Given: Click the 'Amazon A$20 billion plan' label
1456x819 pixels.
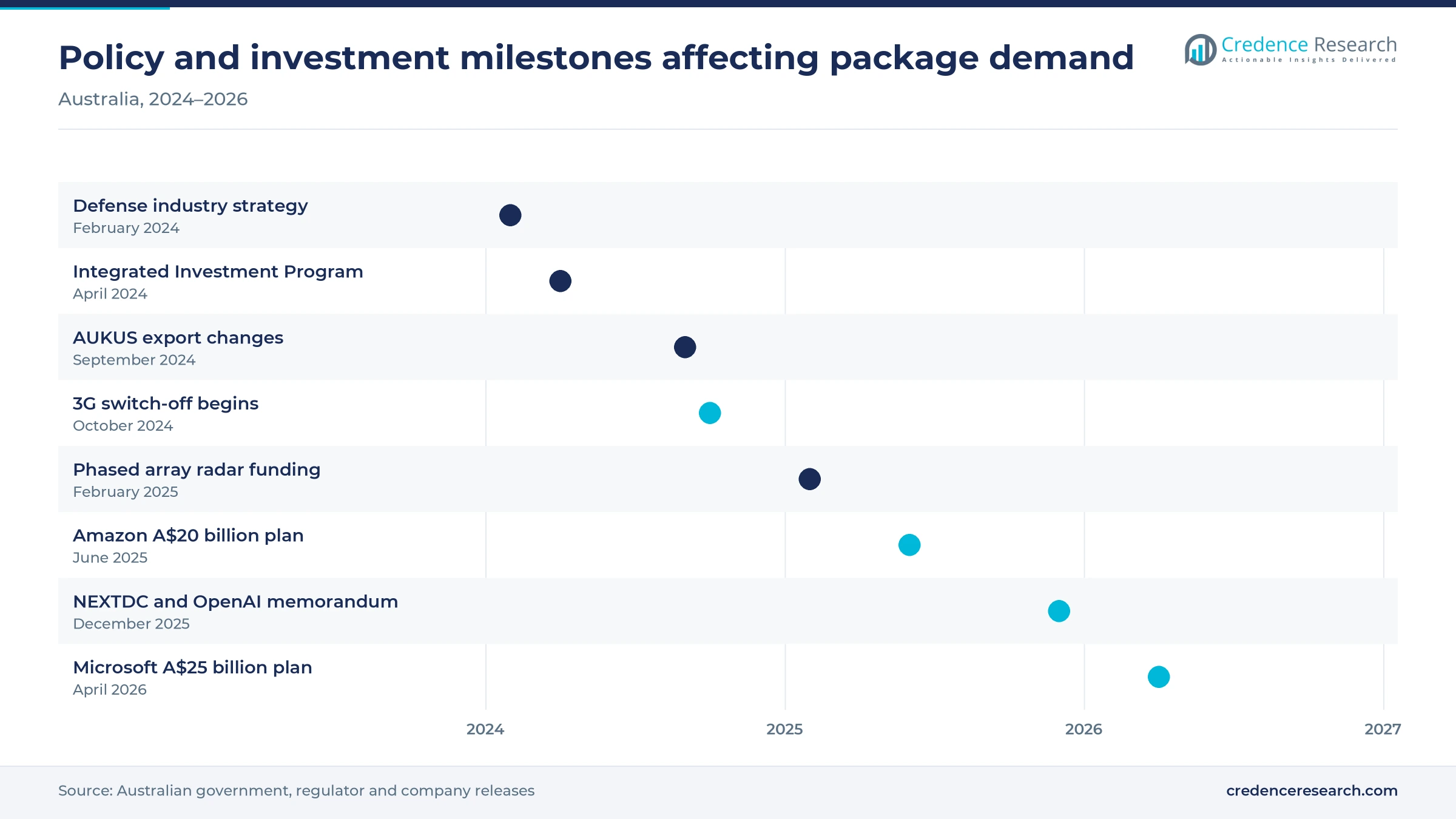Looking at the screenshot, I should pos(188,536).
